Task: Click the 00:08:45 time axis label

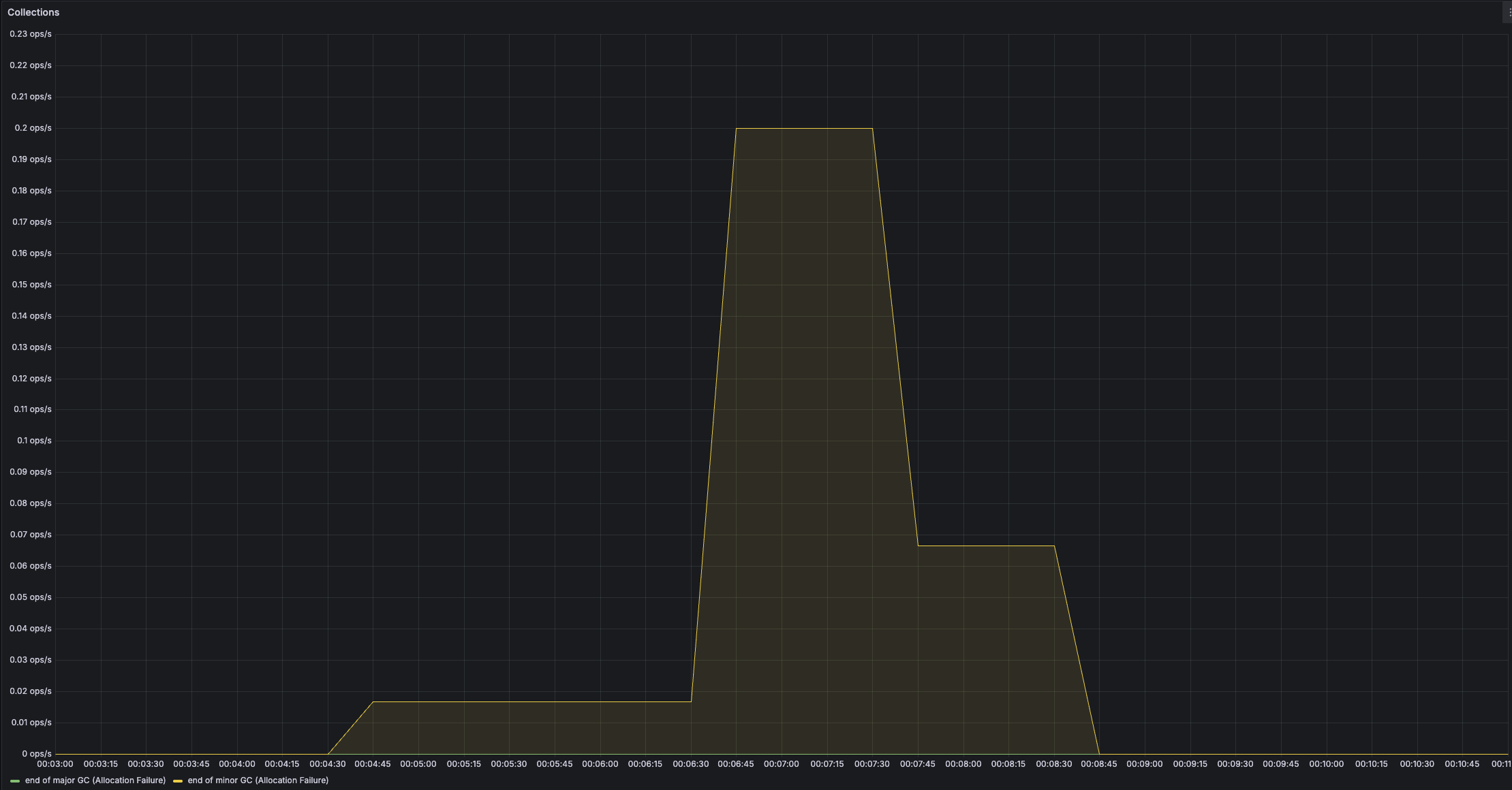Action: 1099,764
